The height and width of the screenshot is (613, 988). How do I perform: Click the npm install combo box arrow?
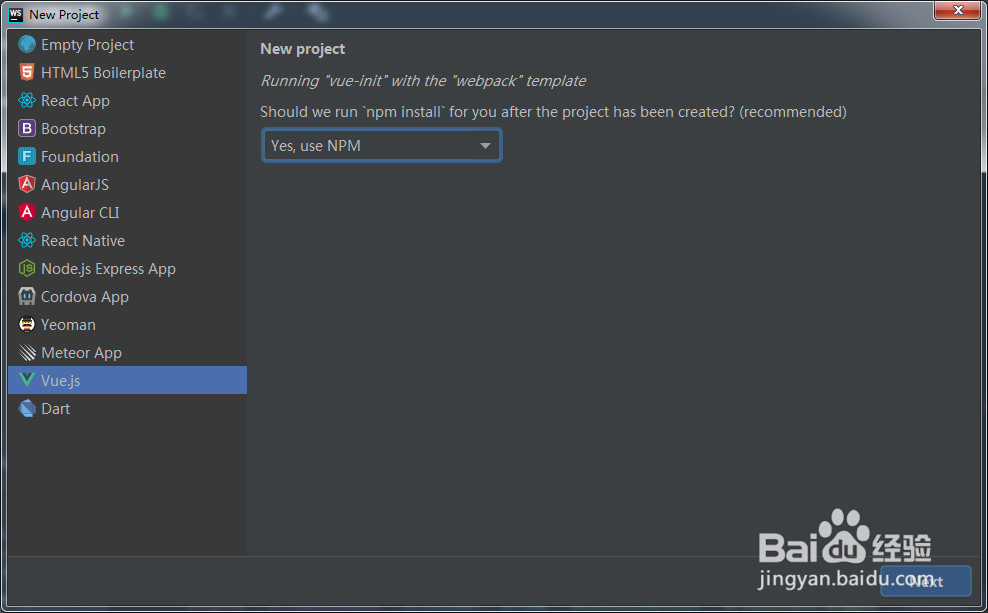tap(485, 146)
